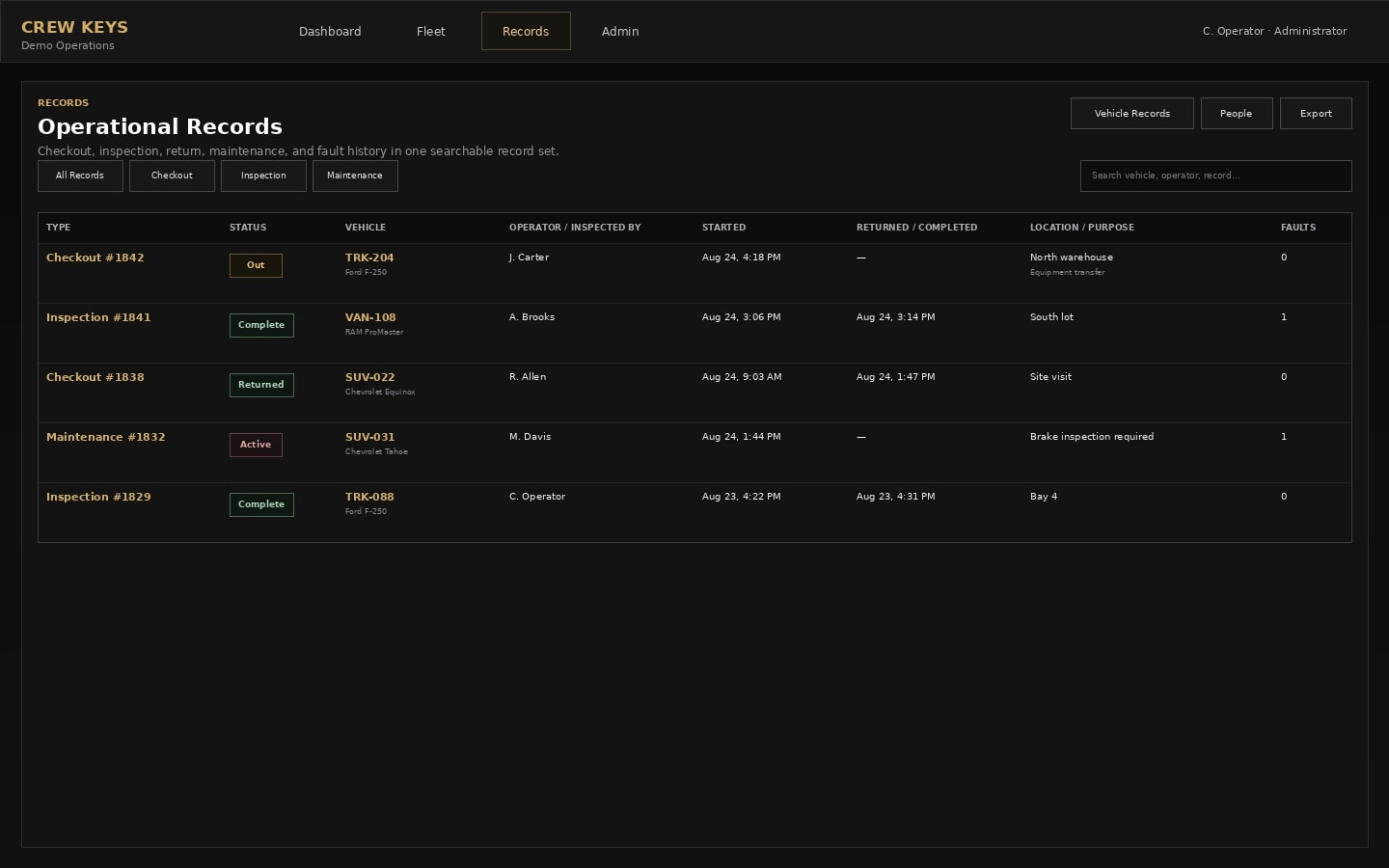Filter records by Maintenance

click(x=355, y=176)
